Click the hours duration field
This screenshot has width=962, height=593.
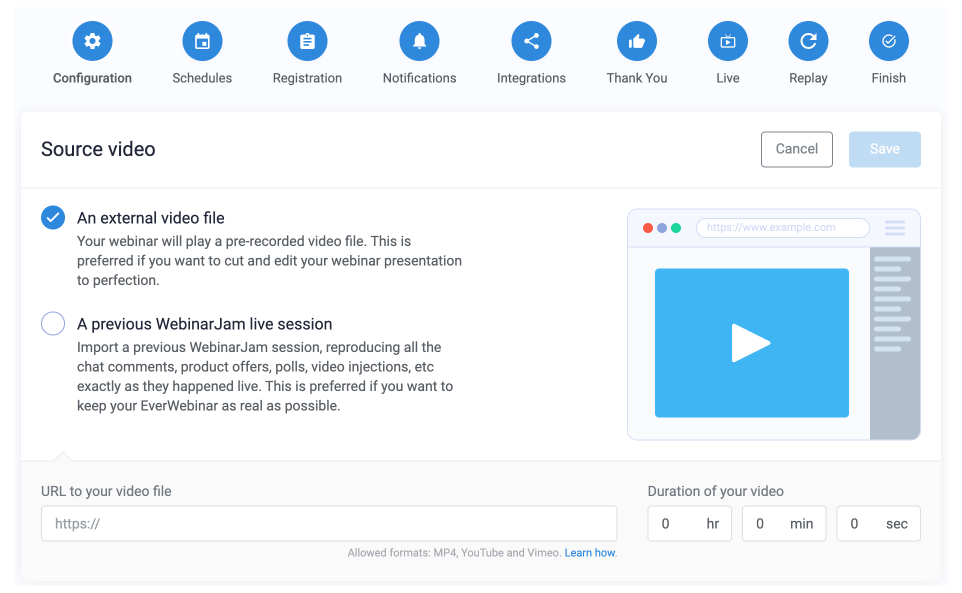click(689, 523)
